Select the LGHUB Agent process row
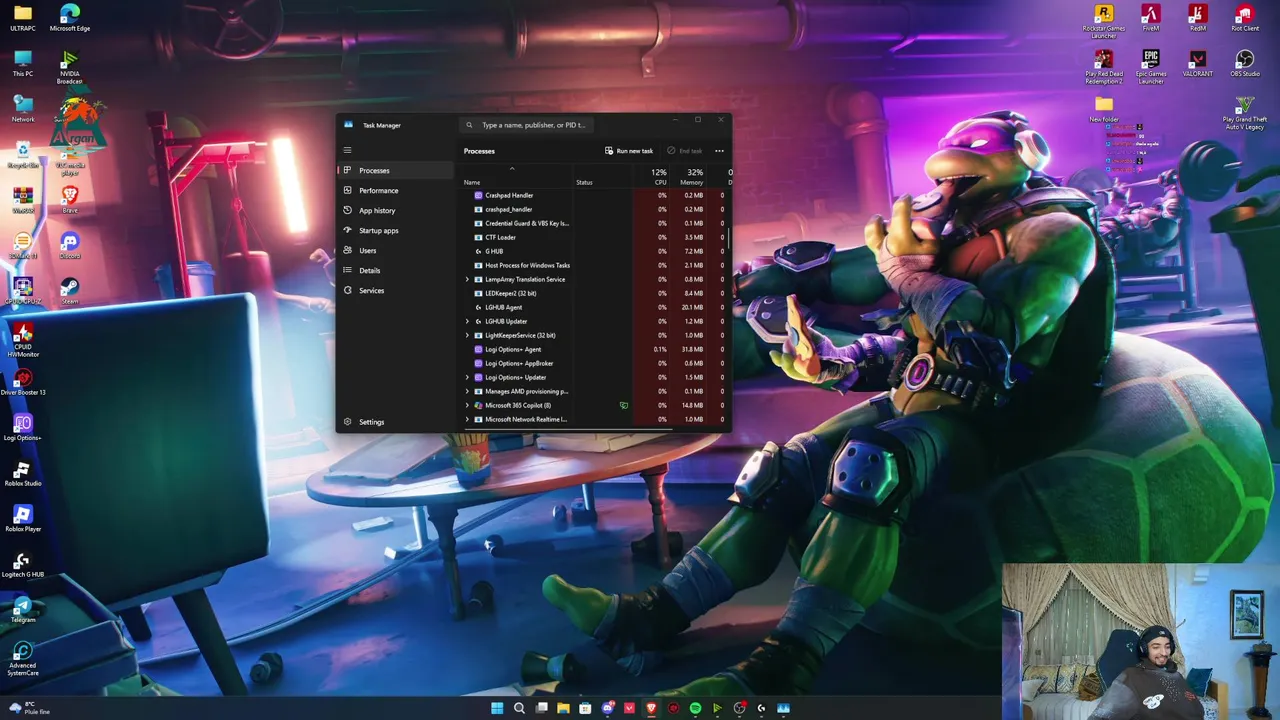This screenshot has height=720, width=1280. [x=594, y=307]
